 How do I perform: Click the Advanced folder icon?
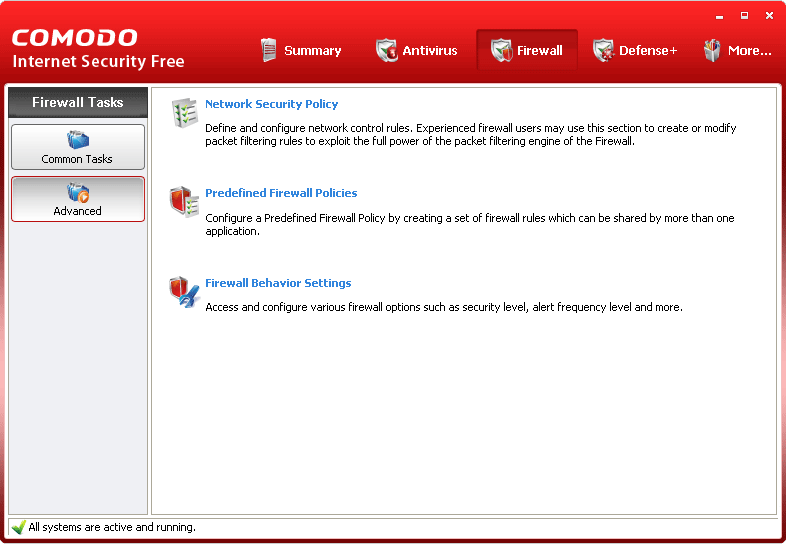point(78,193)
